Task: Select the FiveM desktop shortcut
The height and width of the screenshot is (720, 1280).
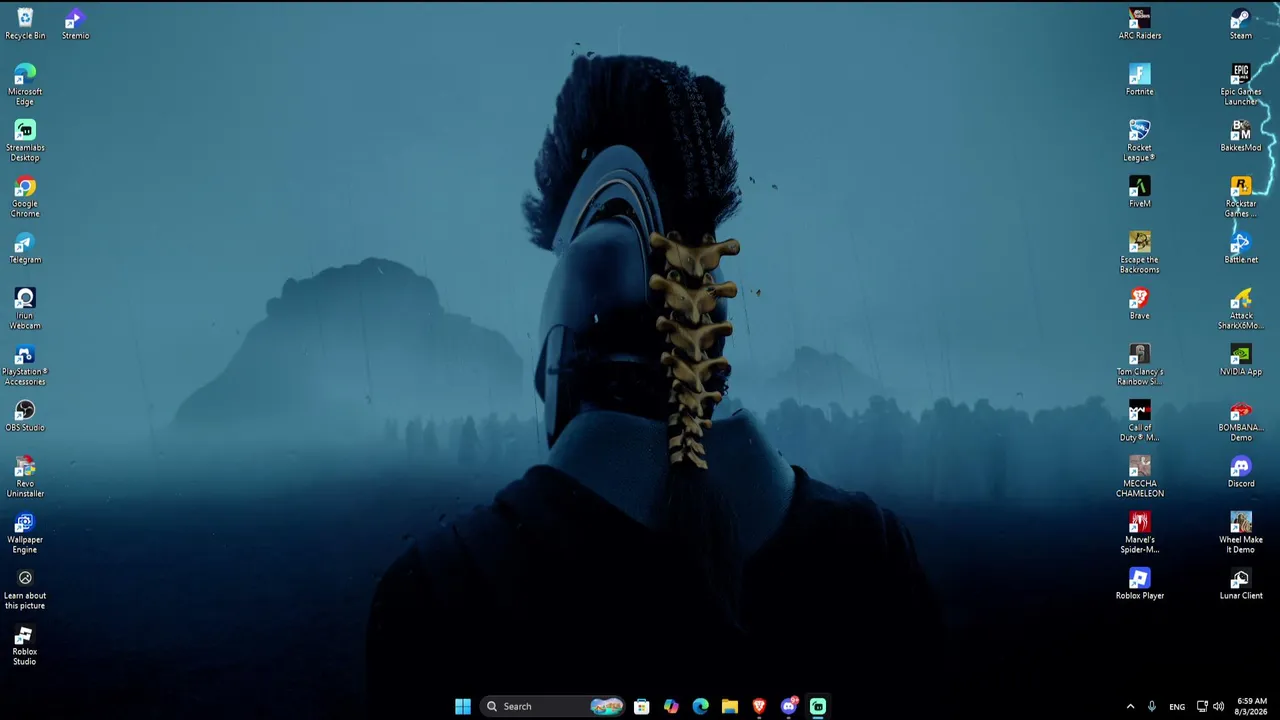Action: [x=1140, y=192]
